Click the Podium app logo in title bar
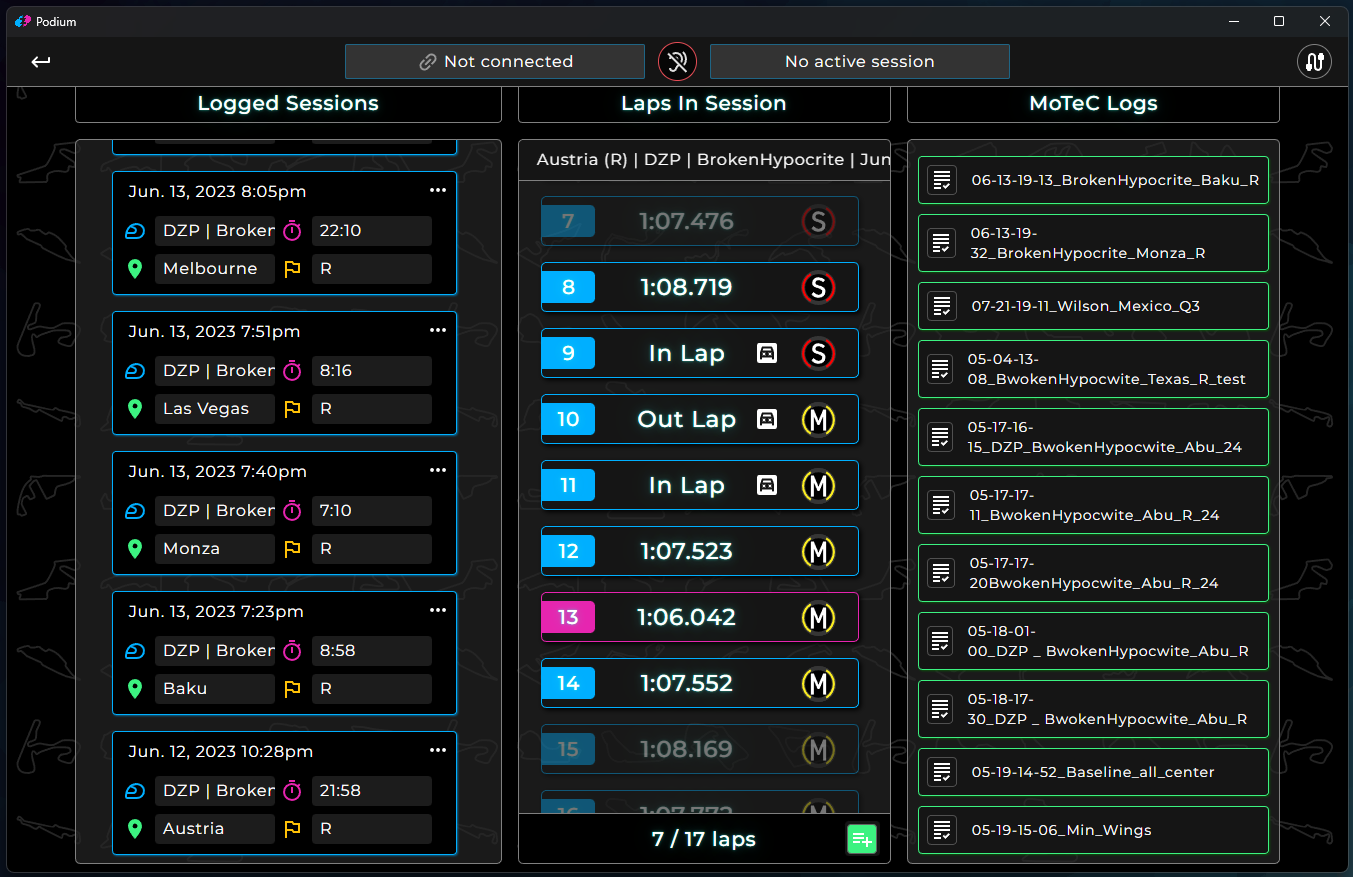 pos(23,21)
